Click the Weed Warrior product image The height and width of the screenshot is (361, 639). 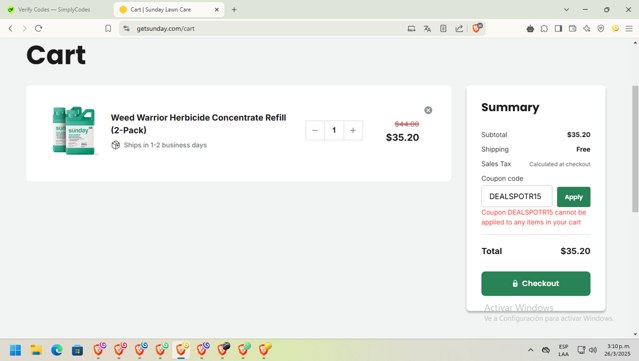tap(74, 130)
